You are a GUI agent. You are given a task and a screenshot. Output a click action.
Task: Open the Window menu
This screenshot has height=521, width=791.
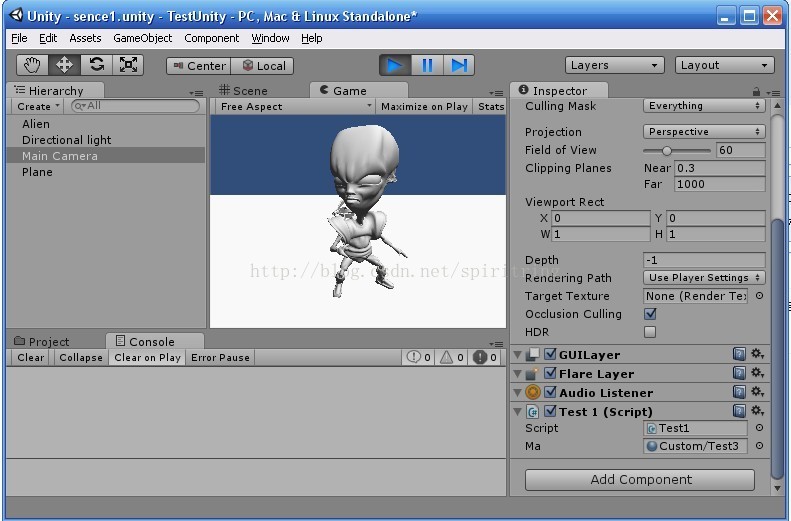point(270,38)
